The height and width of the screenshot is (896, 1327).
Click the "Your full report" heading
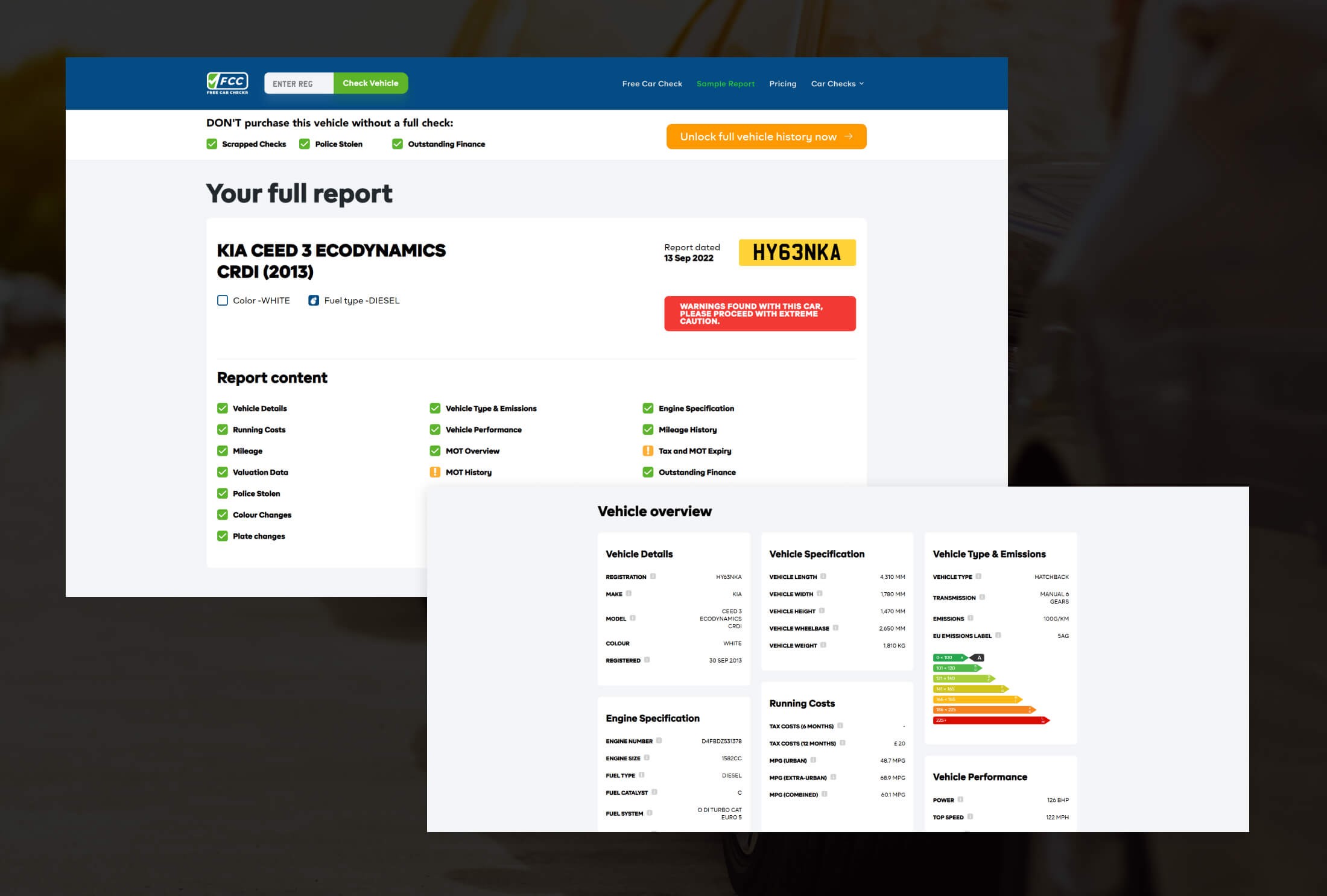coord(299,194)
